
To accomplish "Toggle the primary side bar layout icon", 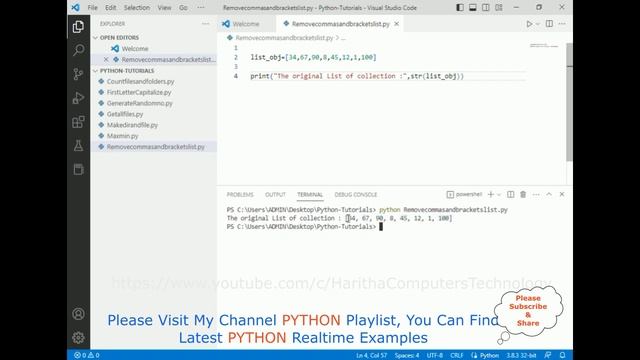I will point(460,7).
